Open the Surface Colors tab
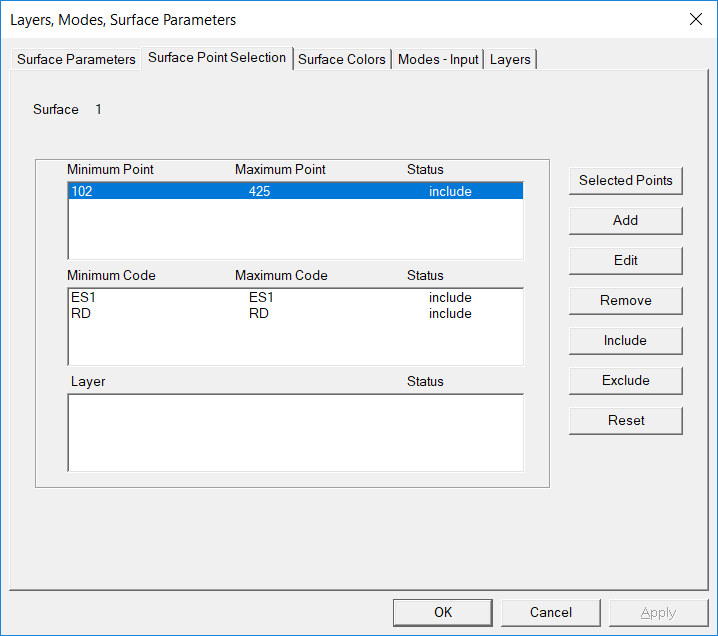The image size is (718, 636). point(341,59)
